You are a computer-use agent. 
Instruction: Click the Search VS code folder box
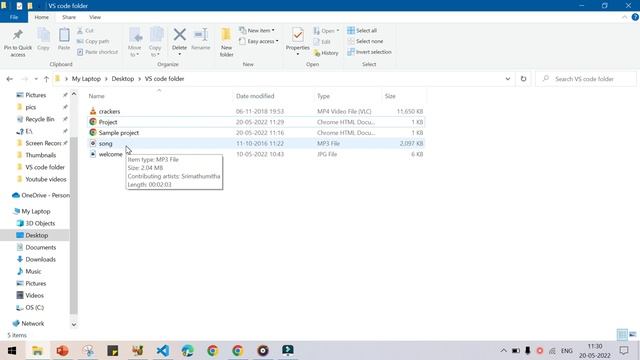(586, 79)
